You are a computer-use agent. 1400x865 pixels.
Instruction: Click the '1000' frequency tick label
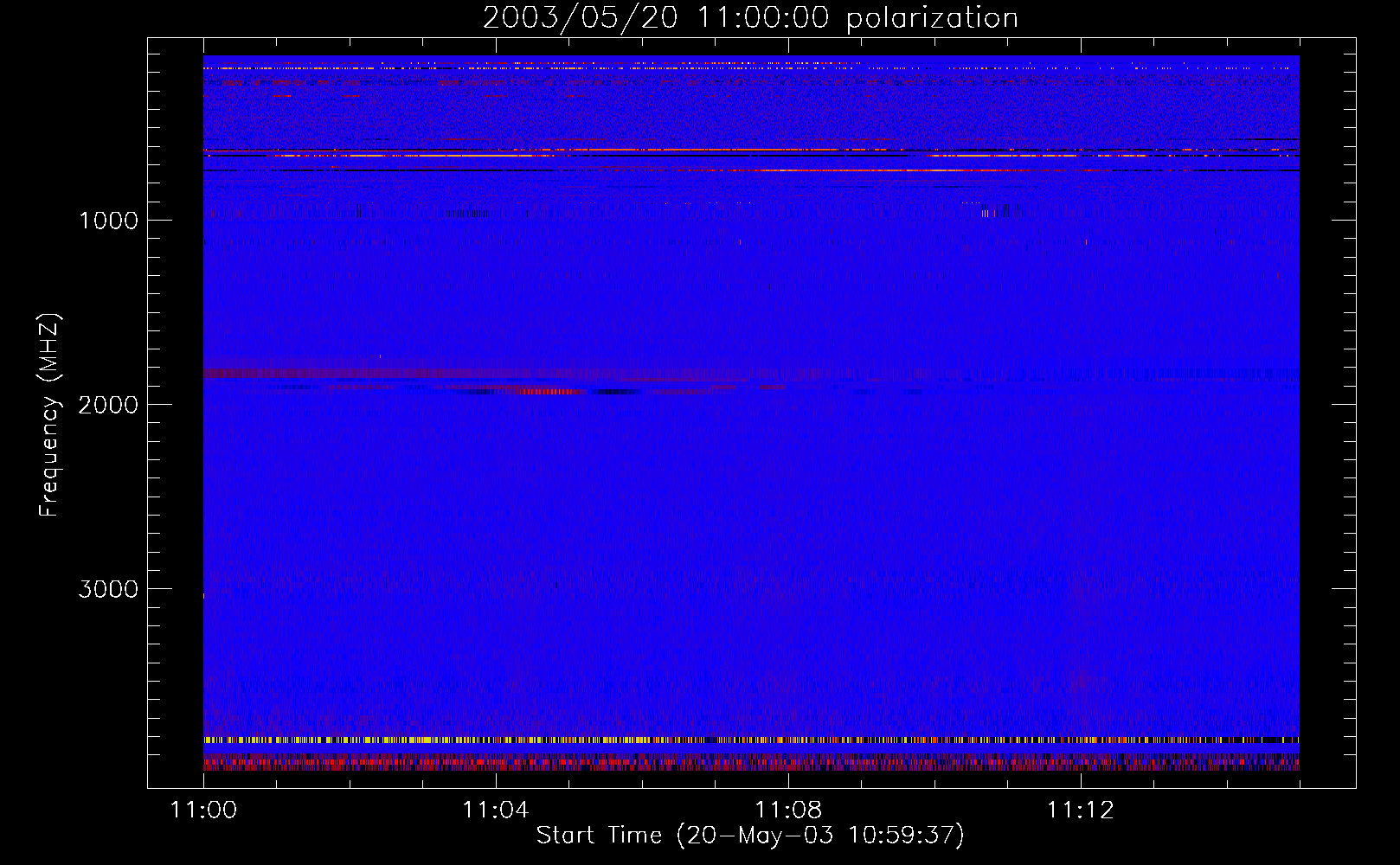click(x=108, y=221)
